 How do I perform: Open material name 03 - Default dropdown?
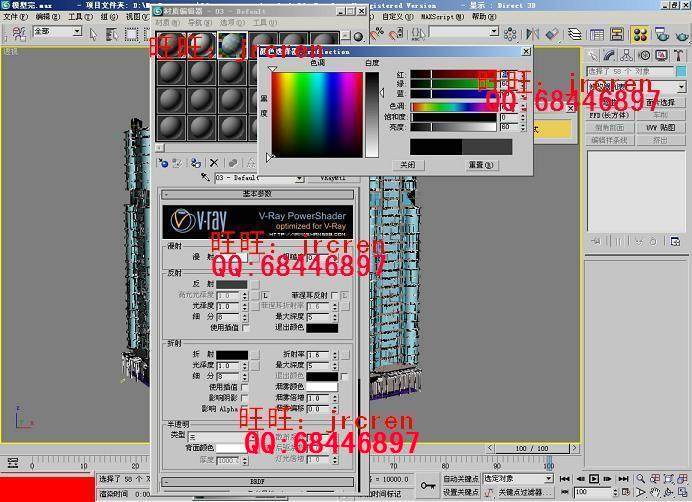299,178
